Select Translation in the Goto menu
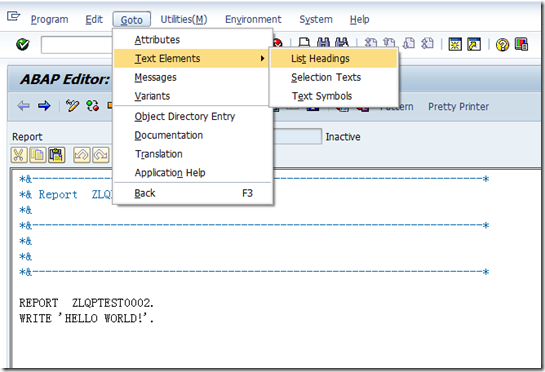Screen dimensions: 545x372 click(193, 154)
